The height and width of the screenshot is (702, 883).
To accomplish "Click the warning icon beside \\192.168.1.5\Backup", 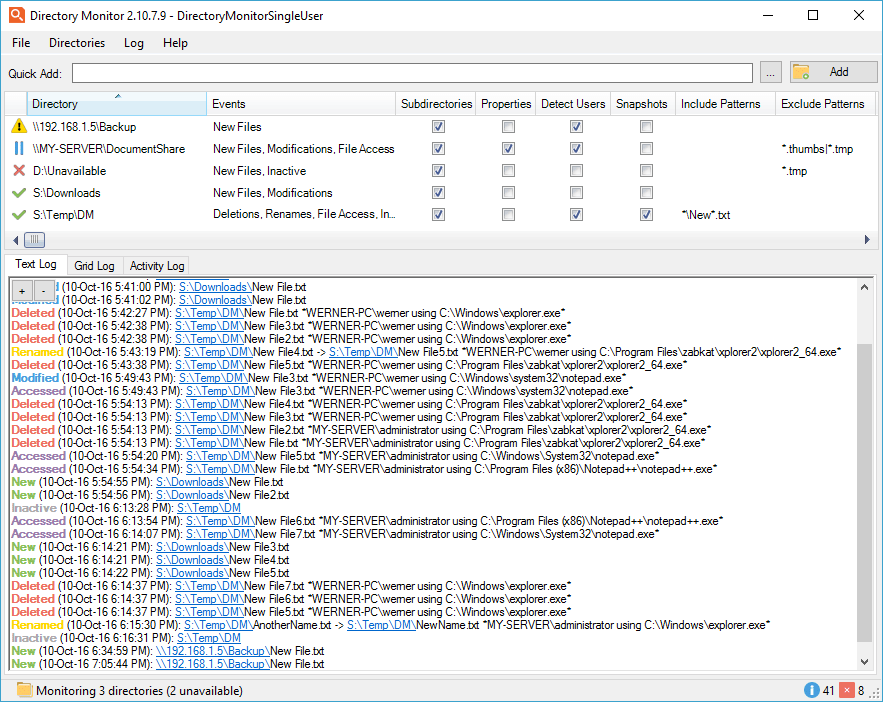I will click(18, 127).
